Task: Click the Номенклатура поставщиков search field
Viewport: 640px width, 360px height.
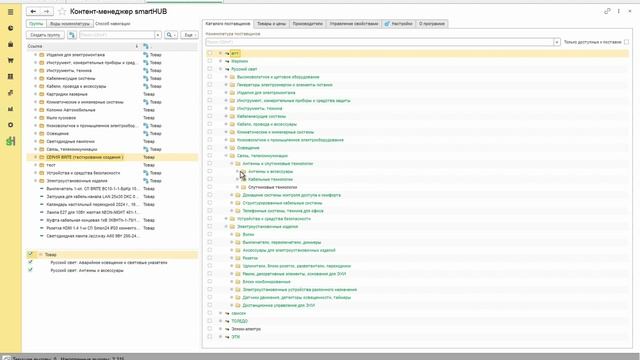Action: 379,42
